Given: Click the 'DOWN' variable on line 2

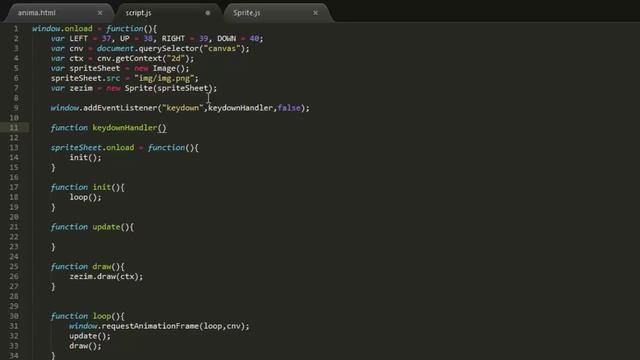Looking at the screenshot, I should coord(227,38).
